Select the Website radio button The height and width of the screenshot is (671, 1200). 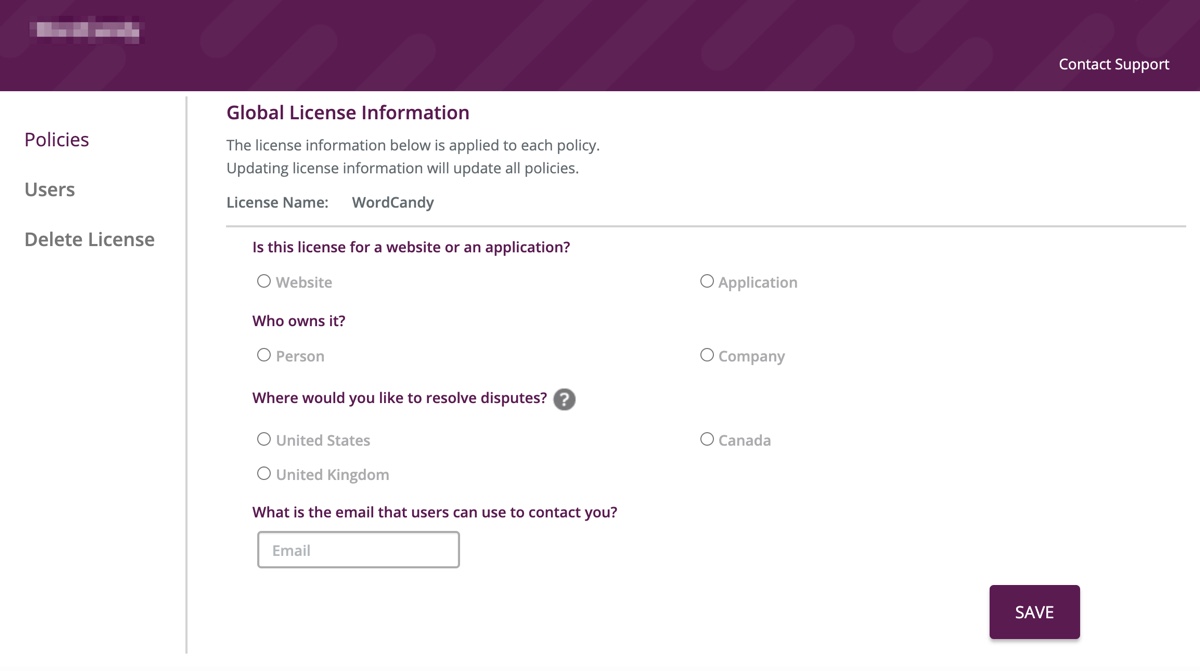(264, 281)
